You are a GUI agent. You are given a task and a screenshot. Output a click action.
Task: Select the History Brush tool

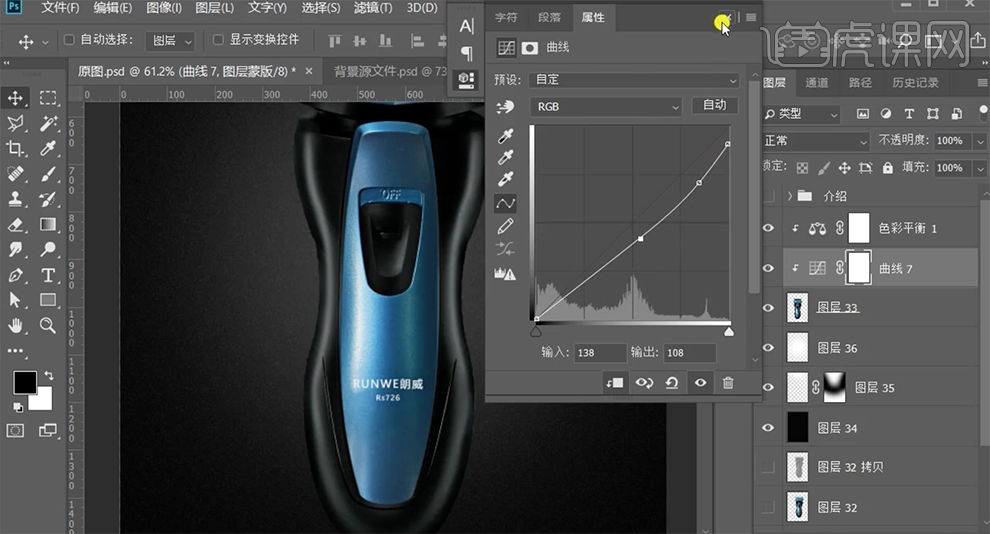coord(48,199)
